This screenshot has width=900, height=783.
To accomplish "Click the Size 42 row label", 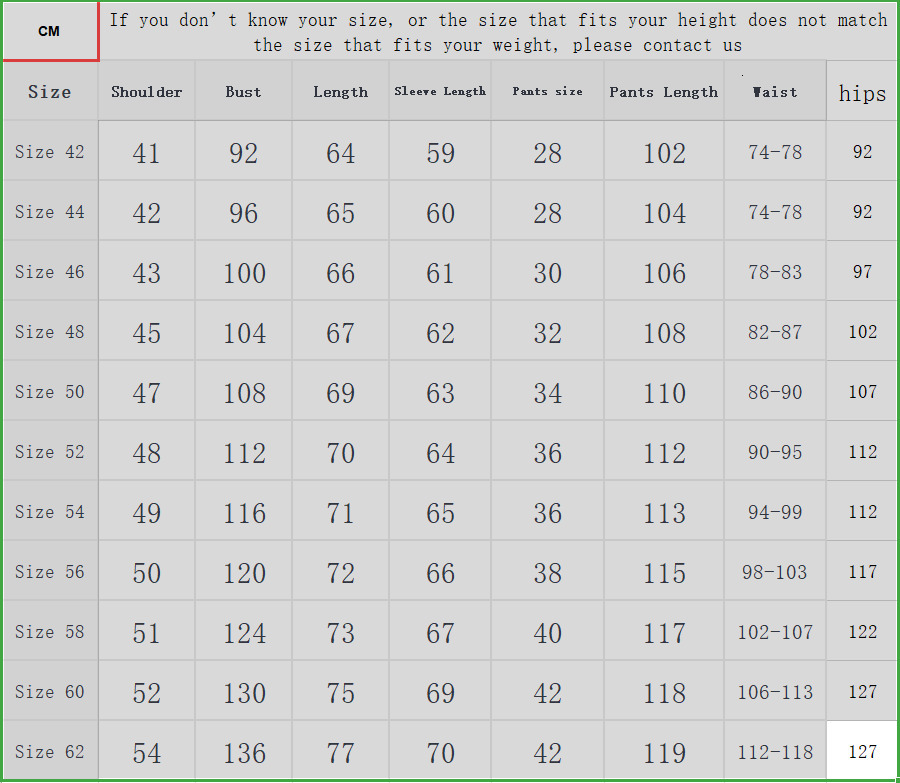I will click(x=50, y=152).
